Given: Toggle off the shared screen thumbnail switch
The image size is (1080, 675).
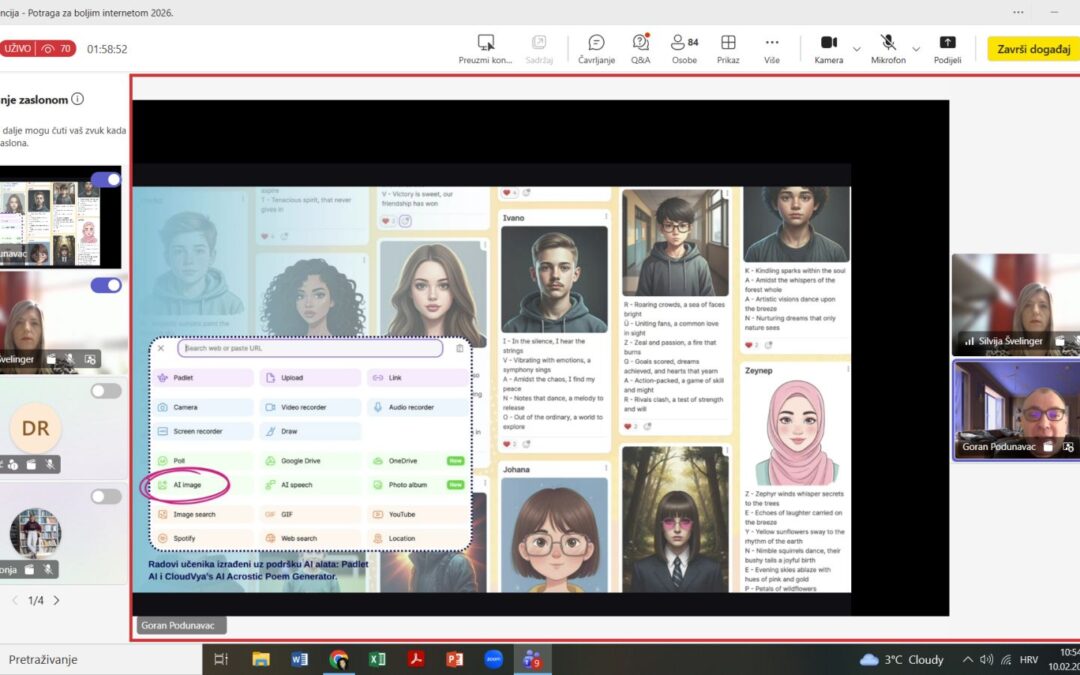Looking at the screenshot, I should pyautogui.click(x=106, y=180).
